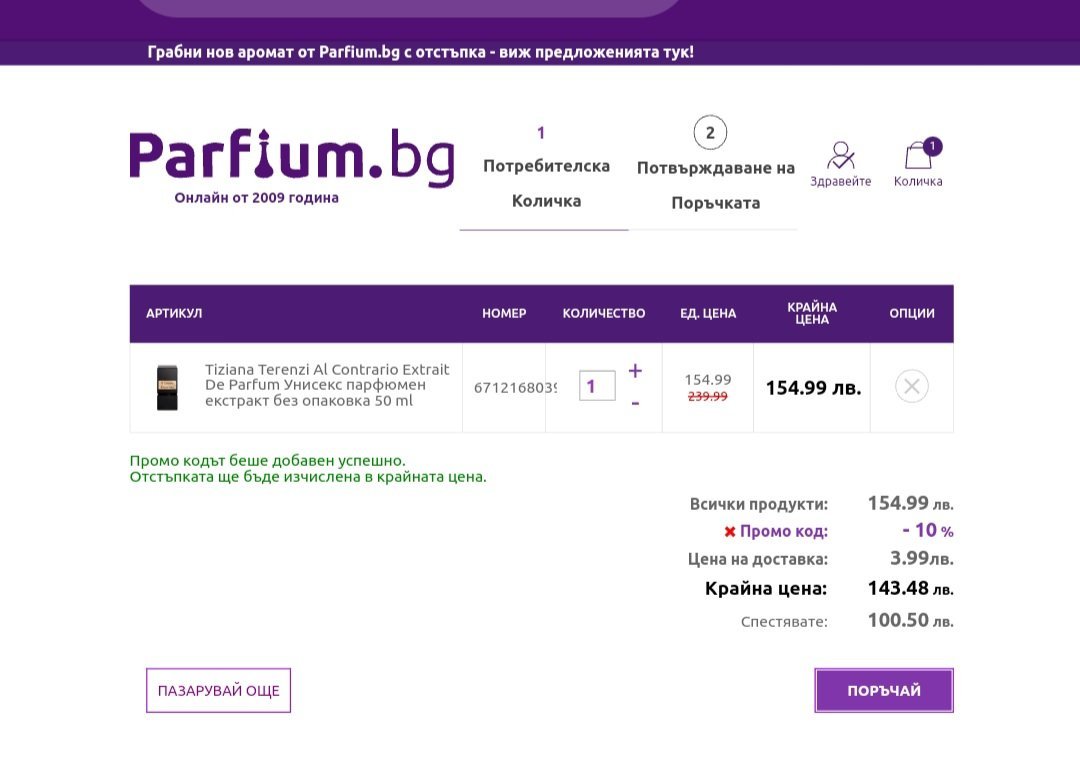Decrease quantity with the minus button
The width and height of the screenshot is (1080, 779).
point(635,403)
